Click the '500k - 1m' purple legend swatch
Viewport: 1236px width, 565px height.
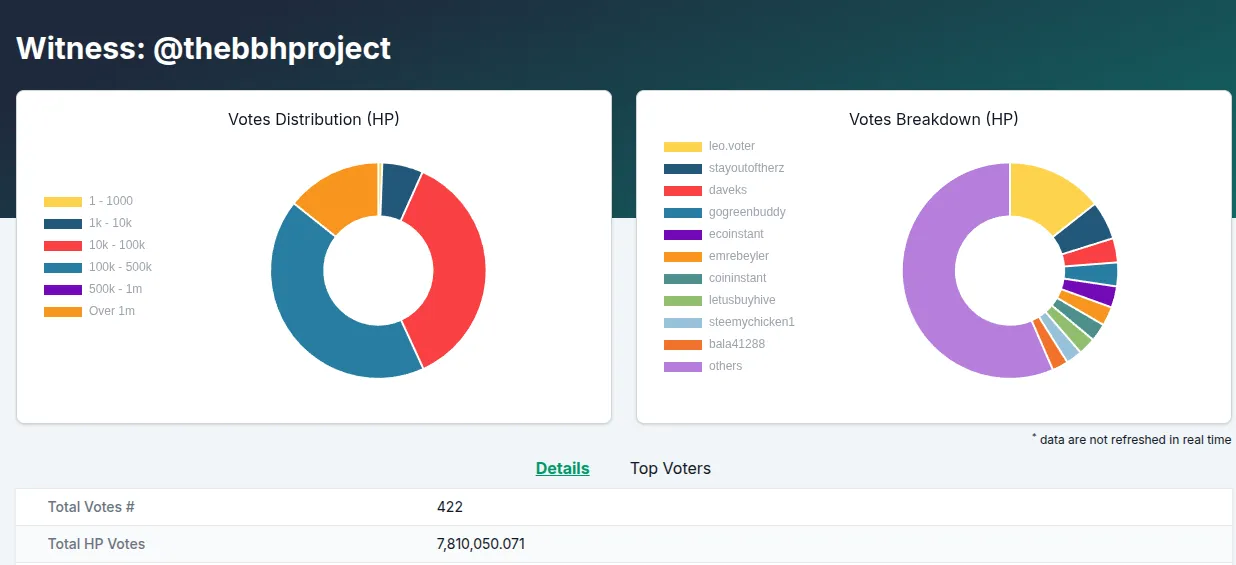[63, 290]
